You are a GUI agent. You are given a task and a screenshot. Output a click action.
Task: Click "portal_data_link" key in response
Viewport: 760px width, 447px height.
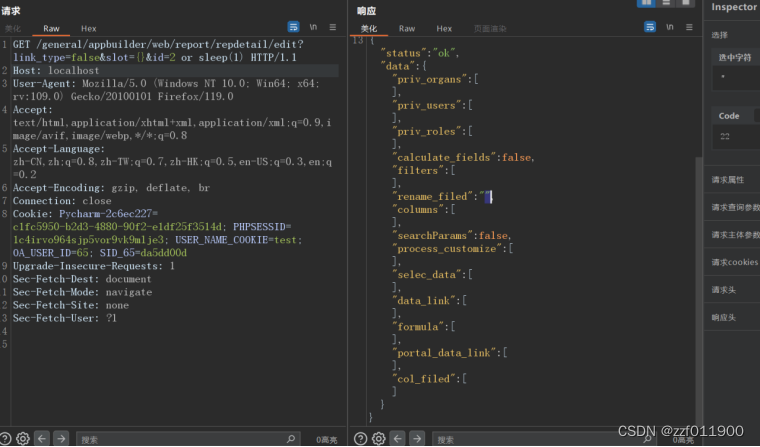444,353
